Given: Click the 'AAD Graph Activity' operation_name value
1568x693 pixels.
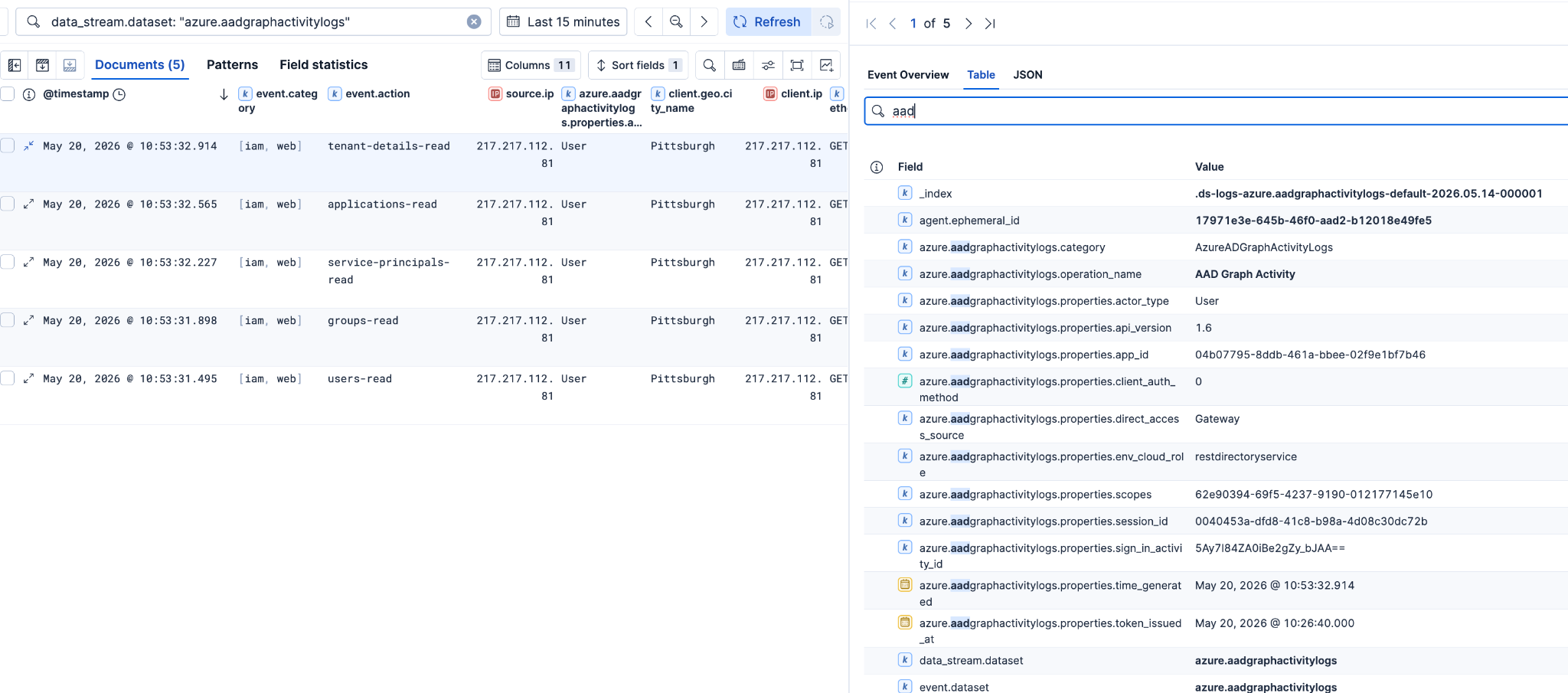Looking at the screenshot, I should click(x=1245, y=274).
